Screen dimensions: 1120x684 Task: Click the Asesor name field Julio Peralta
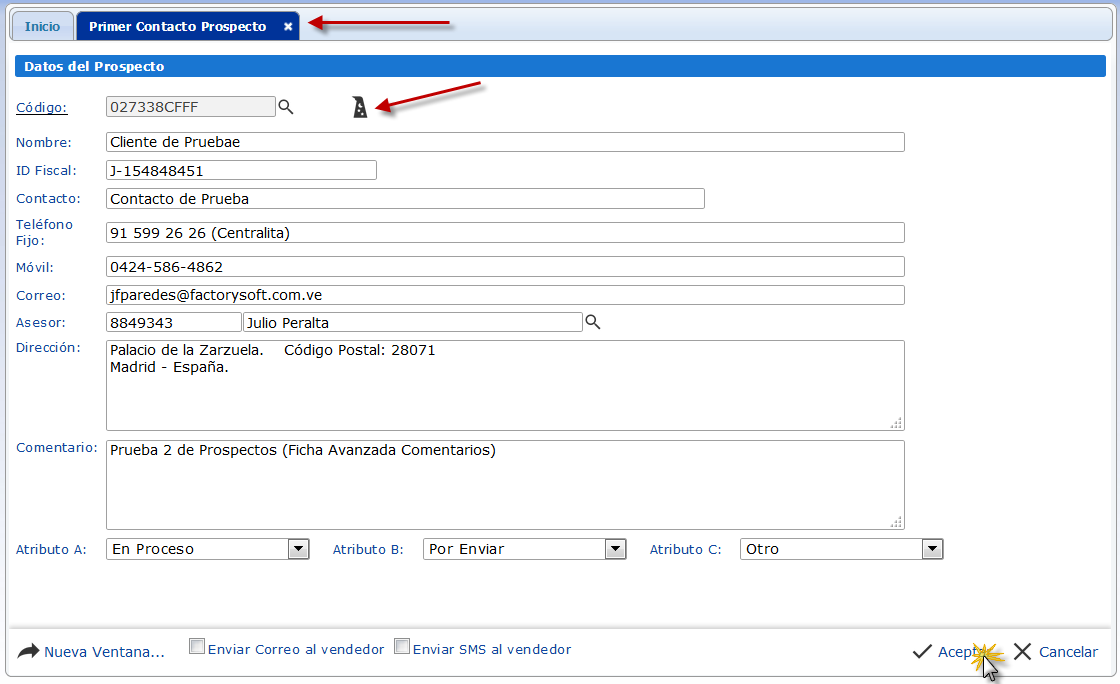(x=413, y=322)
